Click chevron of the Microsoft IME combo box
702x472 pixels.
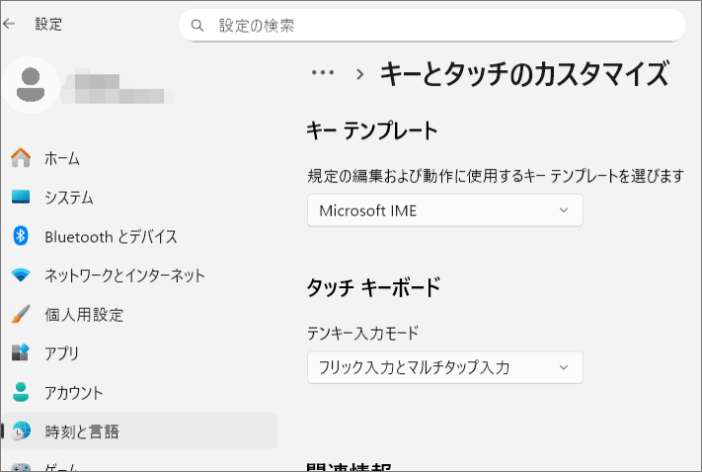pyautogui.click(x=564, y=210)
